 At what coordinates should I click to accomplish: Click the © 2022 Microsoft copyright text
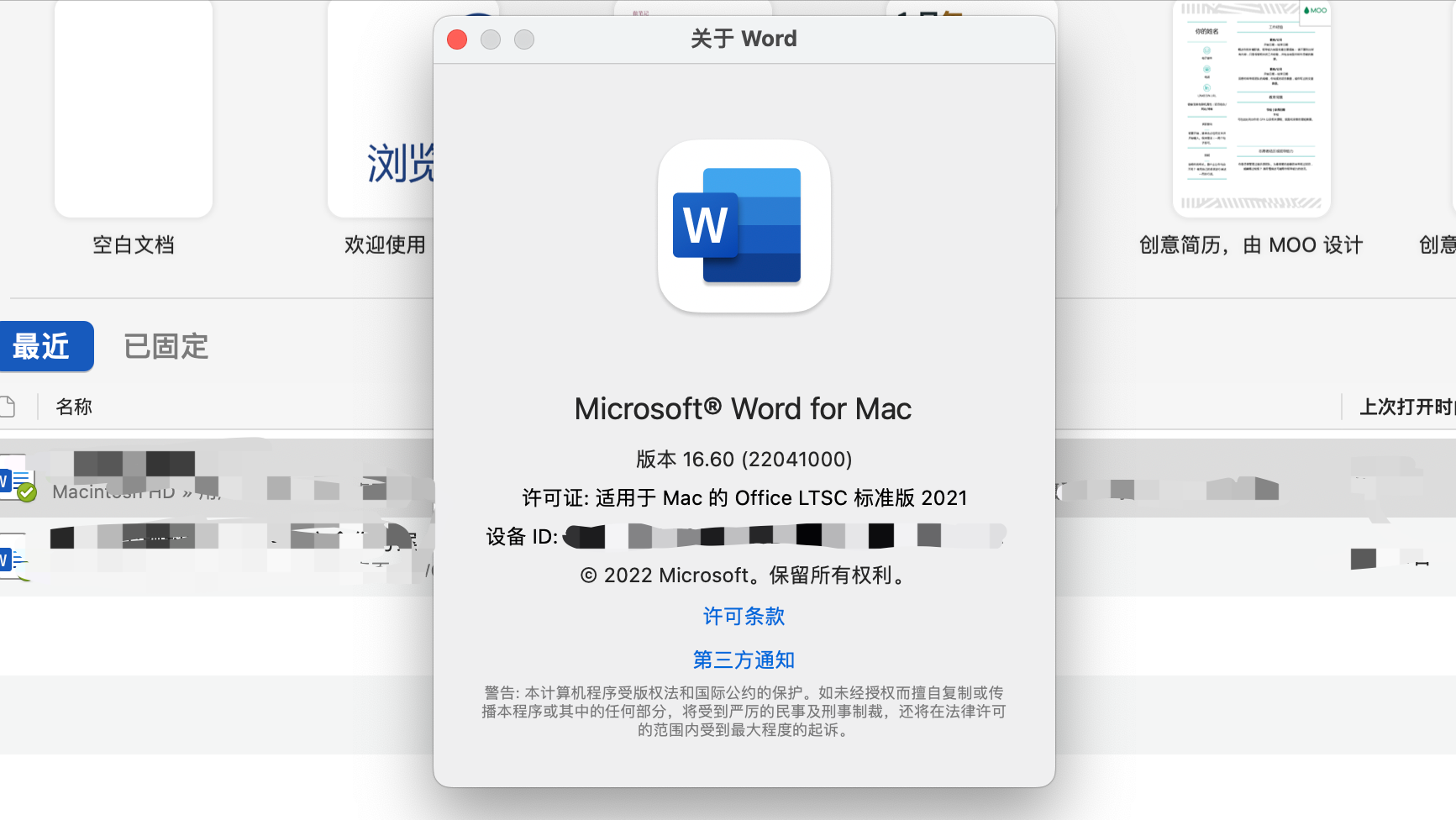tap(744, 576)
